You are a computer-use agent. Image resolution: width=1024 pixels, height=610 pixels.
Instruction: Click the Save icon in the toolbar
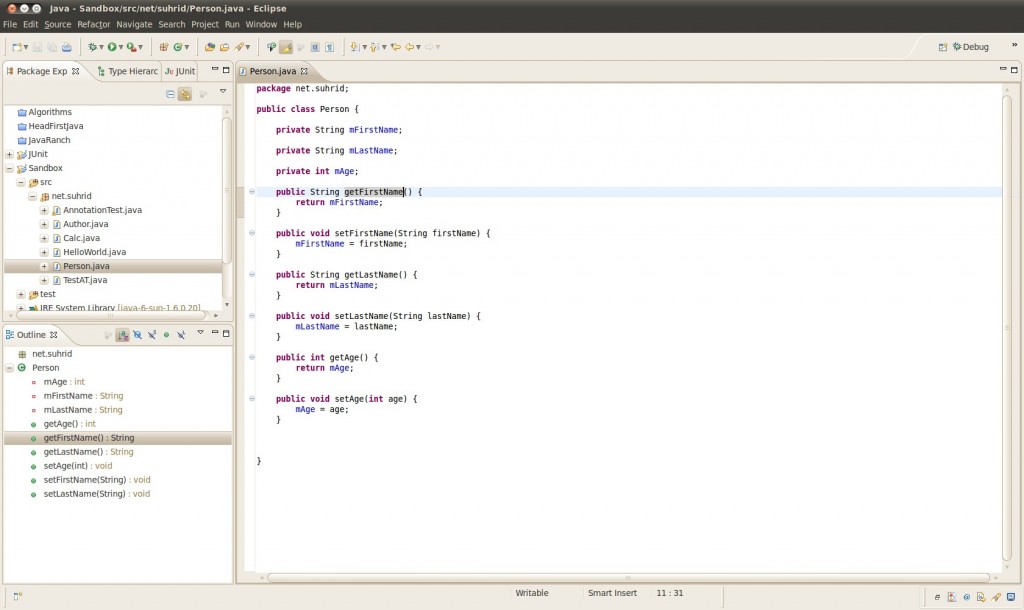point(37,47)
